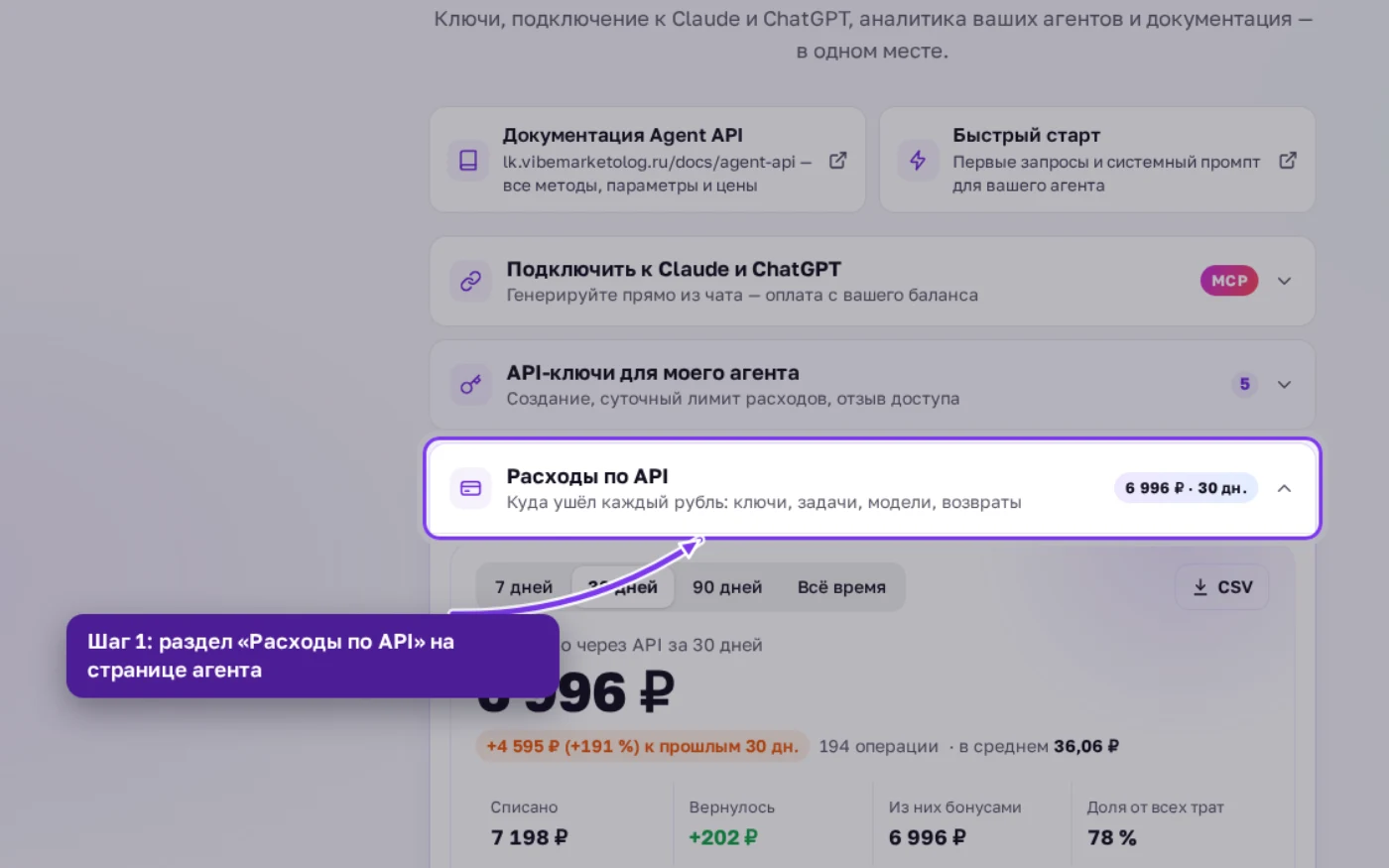1389x868 pixels.
Task: Open the Документация Agent API title
Action: pos(622,135)
